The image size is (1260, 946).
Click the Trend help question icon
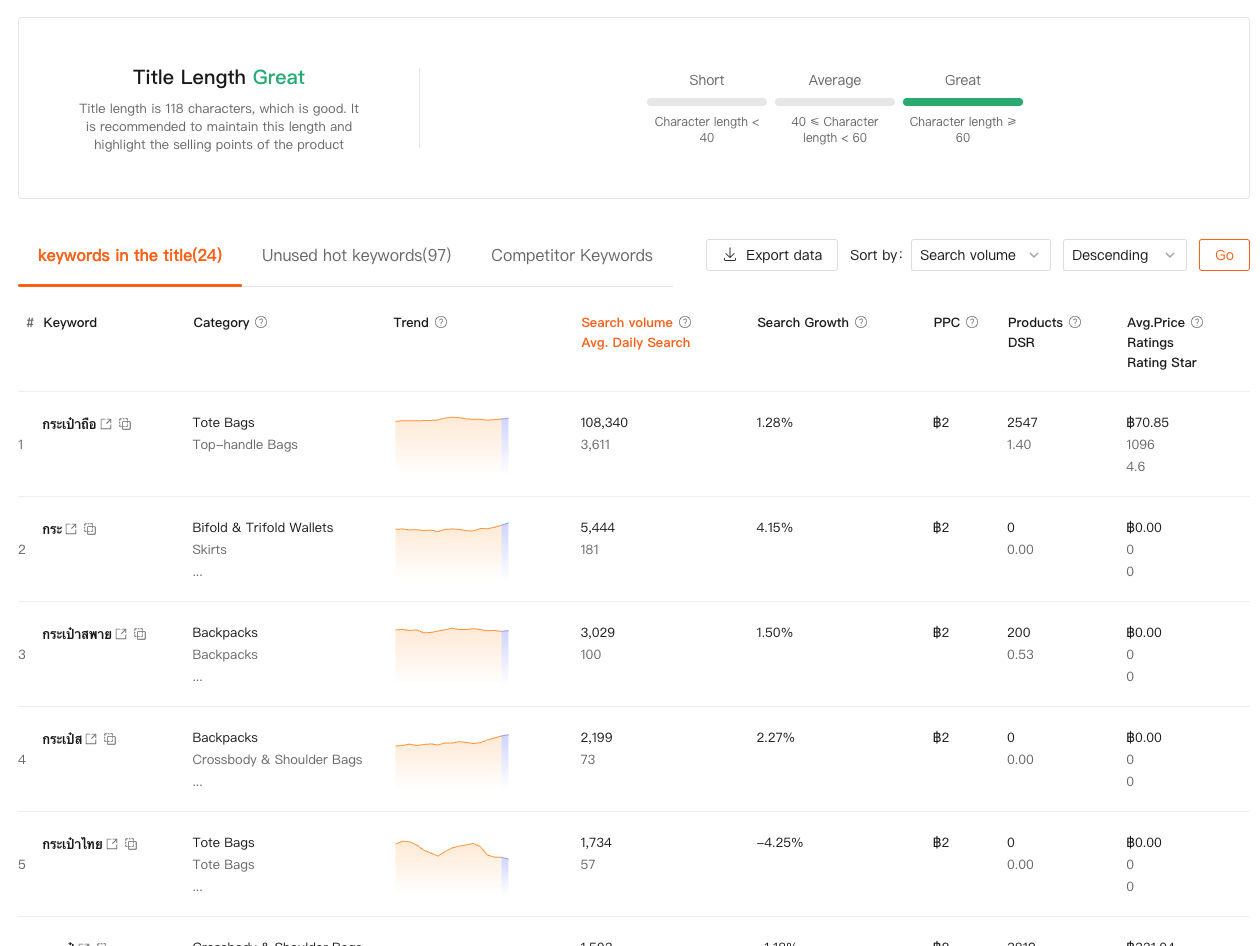[441, 323]
